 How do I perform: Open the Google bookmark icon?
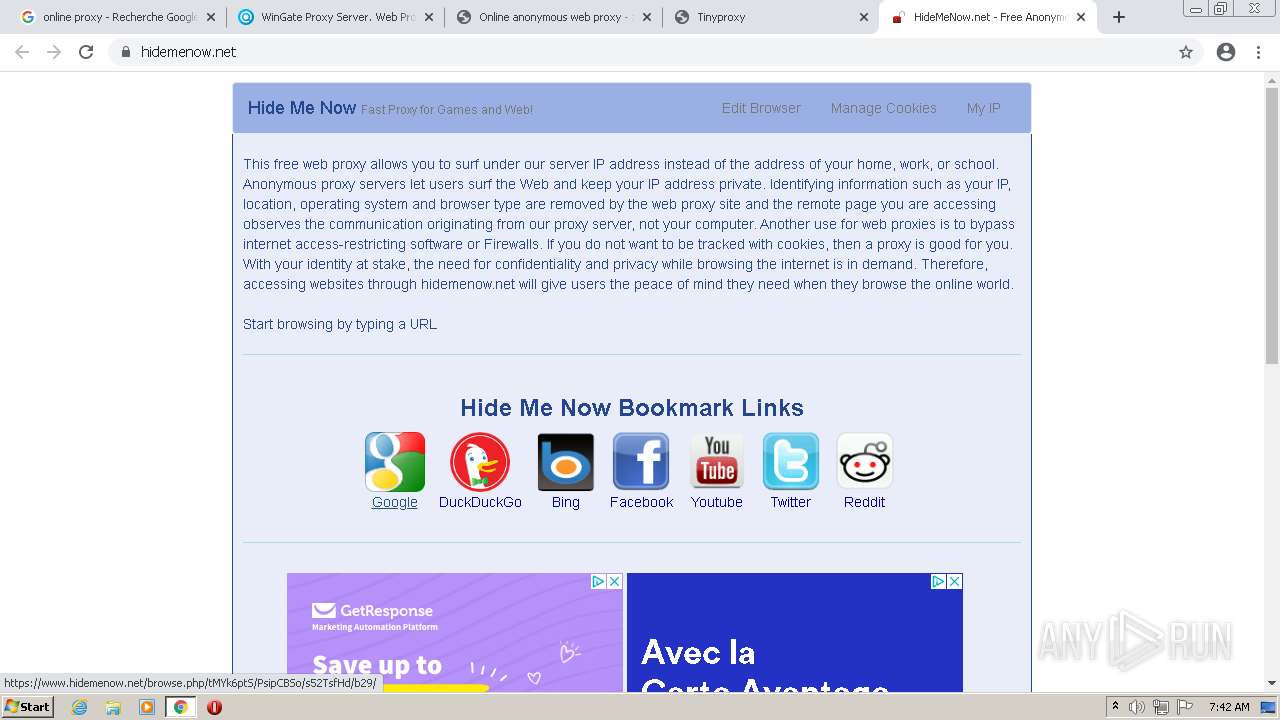pyautogui.click(x=395, y=462)
